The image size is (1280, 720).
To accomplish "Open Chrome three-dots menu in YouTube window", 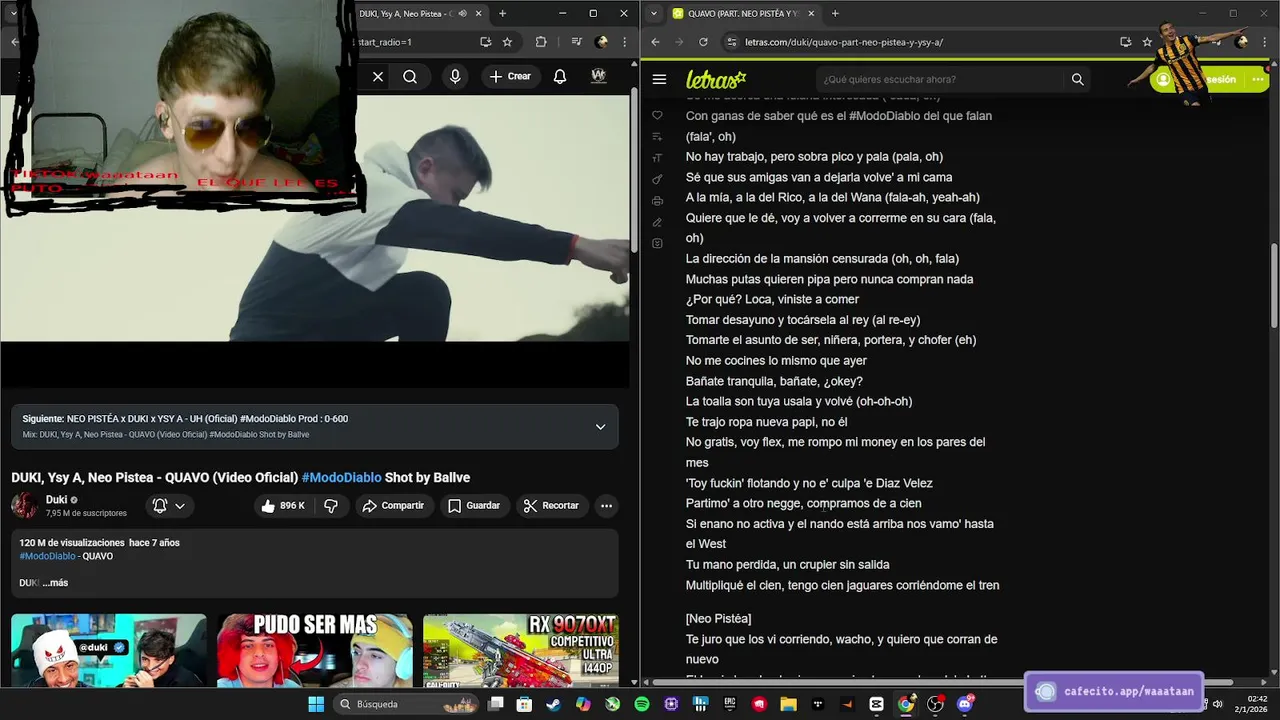I will tap(625, 42).
